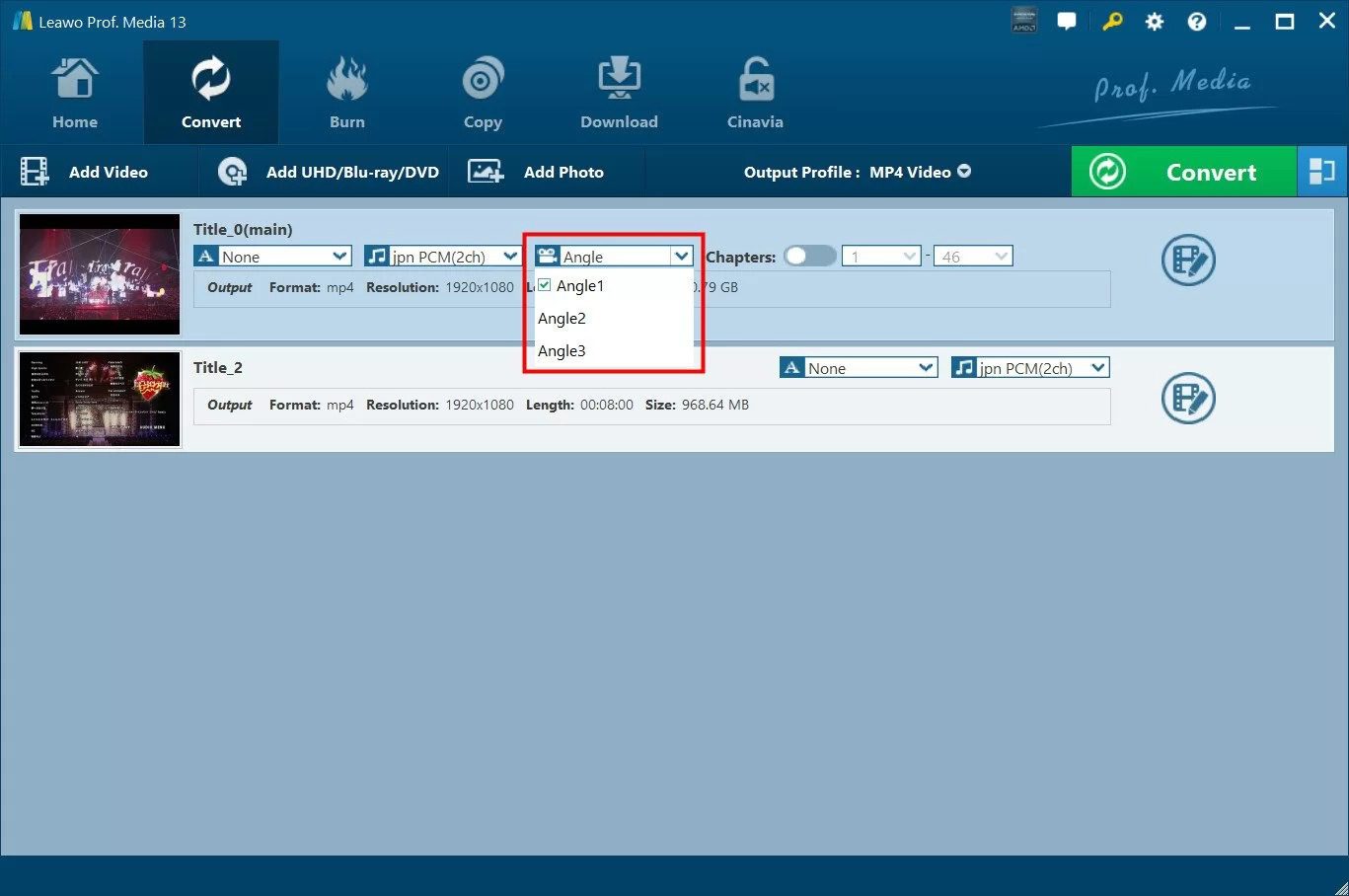Expand subtitle dropdown for Title_0(main)
Viewport: 1349px width, 896px height.
point(340,257)
